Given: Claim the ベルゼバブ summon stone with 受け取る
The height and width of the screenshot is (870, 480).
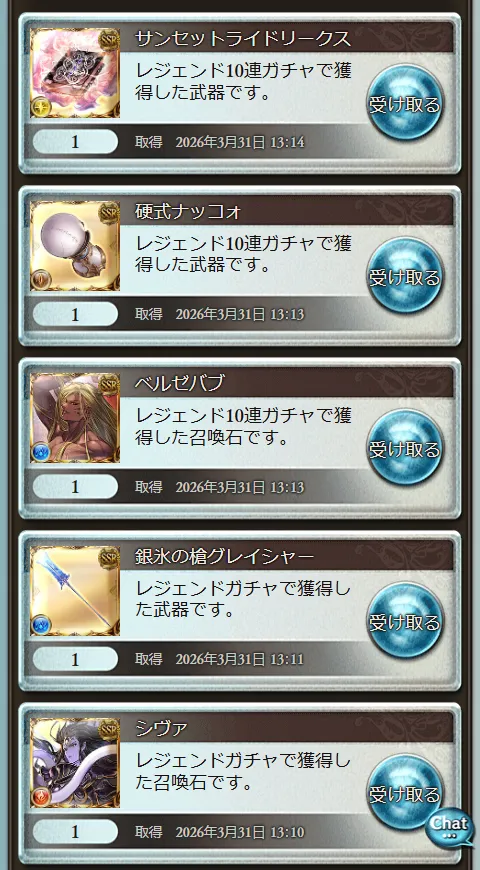Looking at the screenshot, I should pyautogui.click(x=405, y=448).
